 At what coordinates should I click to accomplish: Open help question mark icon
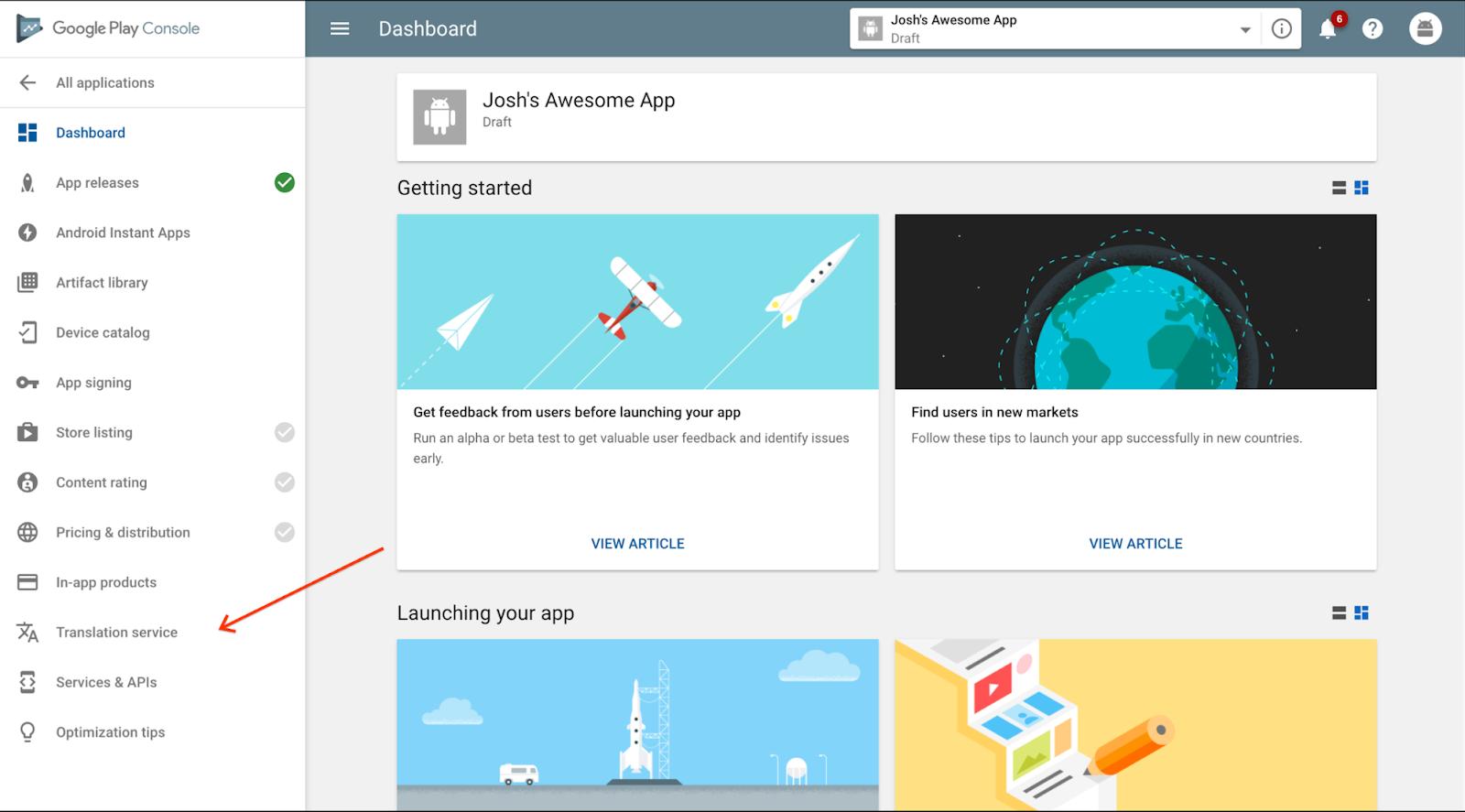pos(1373,28)
